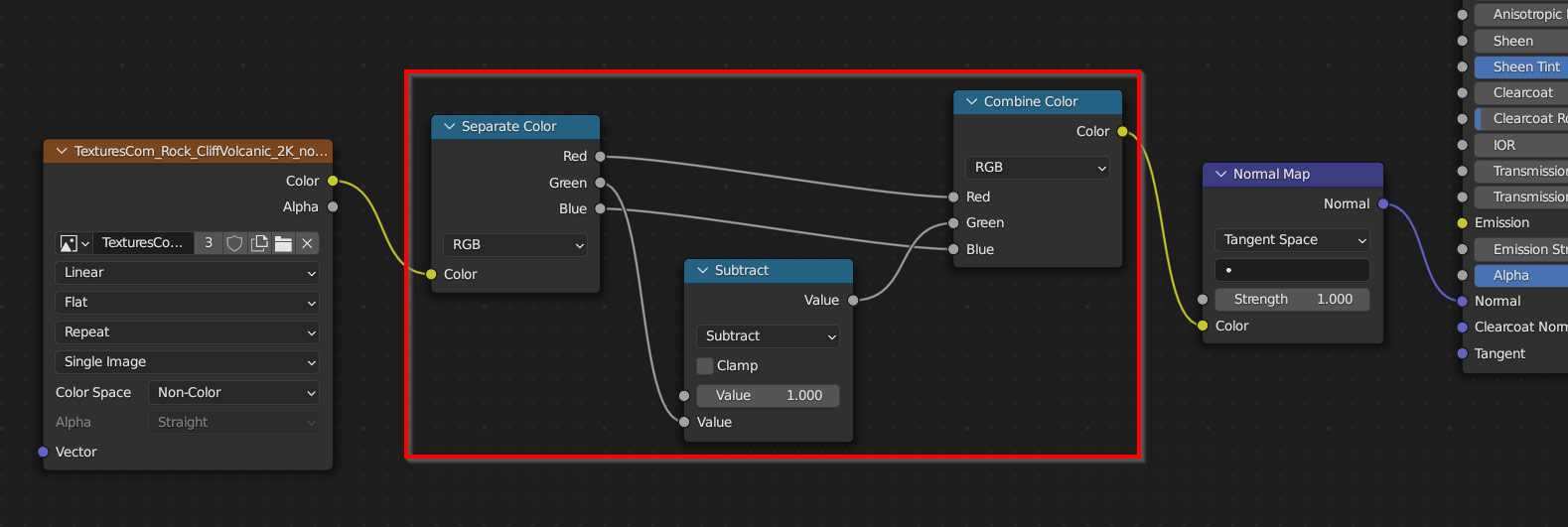Viewport: 1568px width, 527px height.
Task: Click the Green input socket on Combine Color
Action: (x=953, y=222)
